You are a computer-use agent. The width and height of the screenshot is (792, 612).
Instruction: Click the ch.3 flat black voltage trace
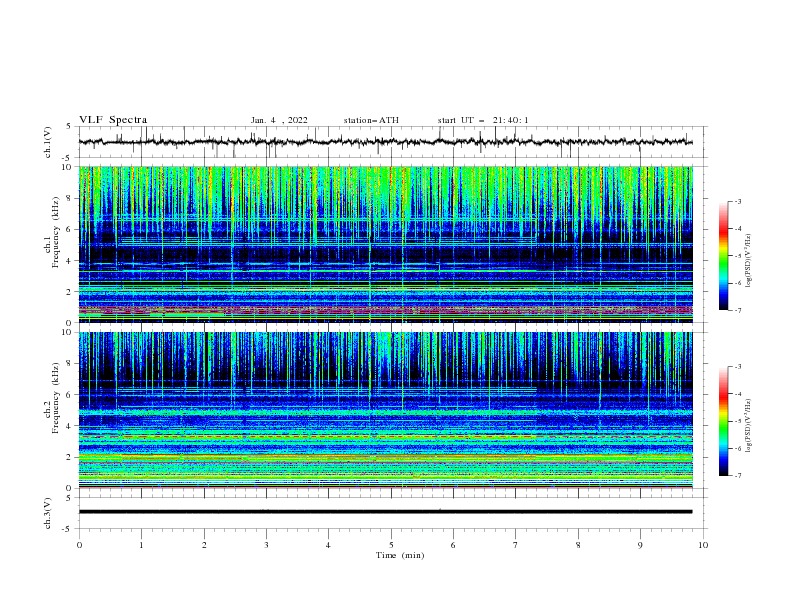click(386, 512)
